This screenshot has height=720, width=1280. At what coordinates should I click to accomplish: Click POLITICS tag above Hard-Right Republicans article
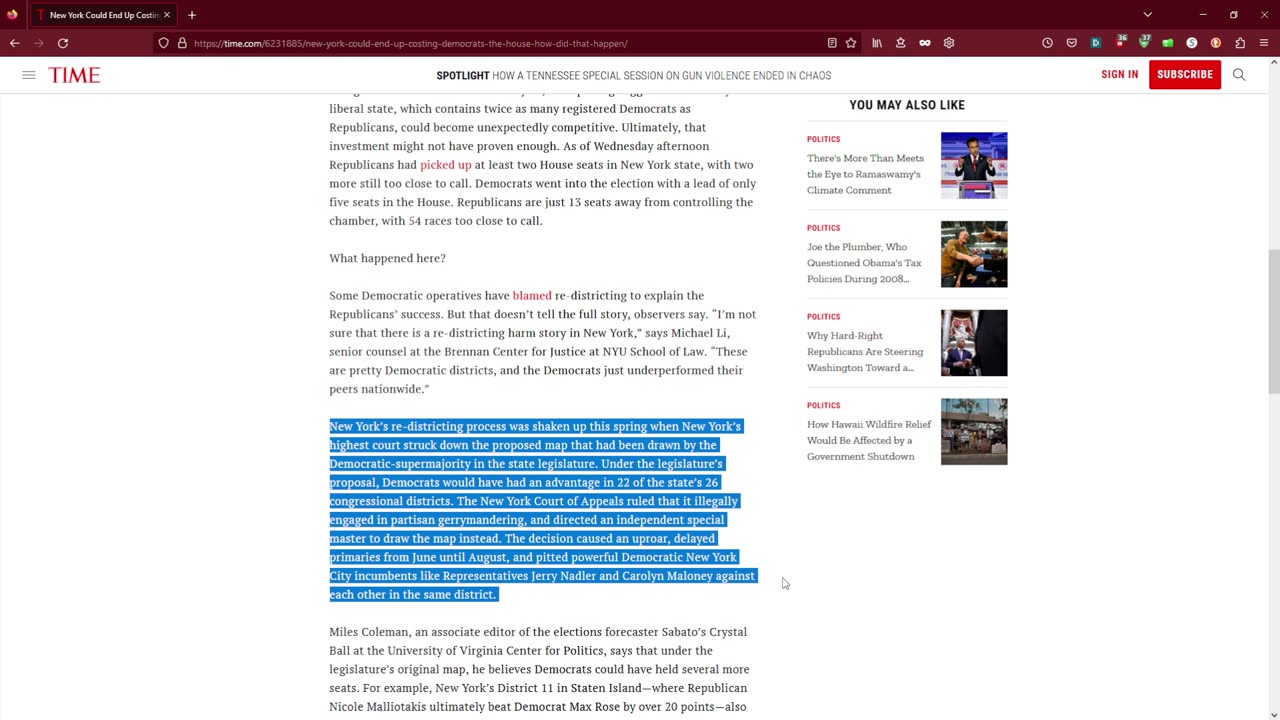(x=824, y=317)
